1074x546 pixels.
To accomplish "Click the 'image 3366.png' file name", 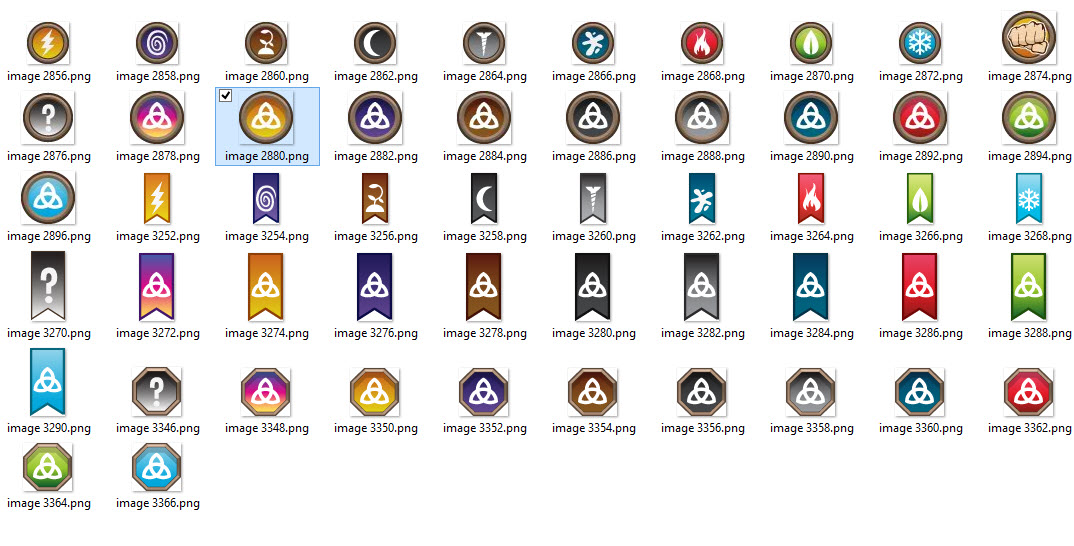I will point(158,503).
